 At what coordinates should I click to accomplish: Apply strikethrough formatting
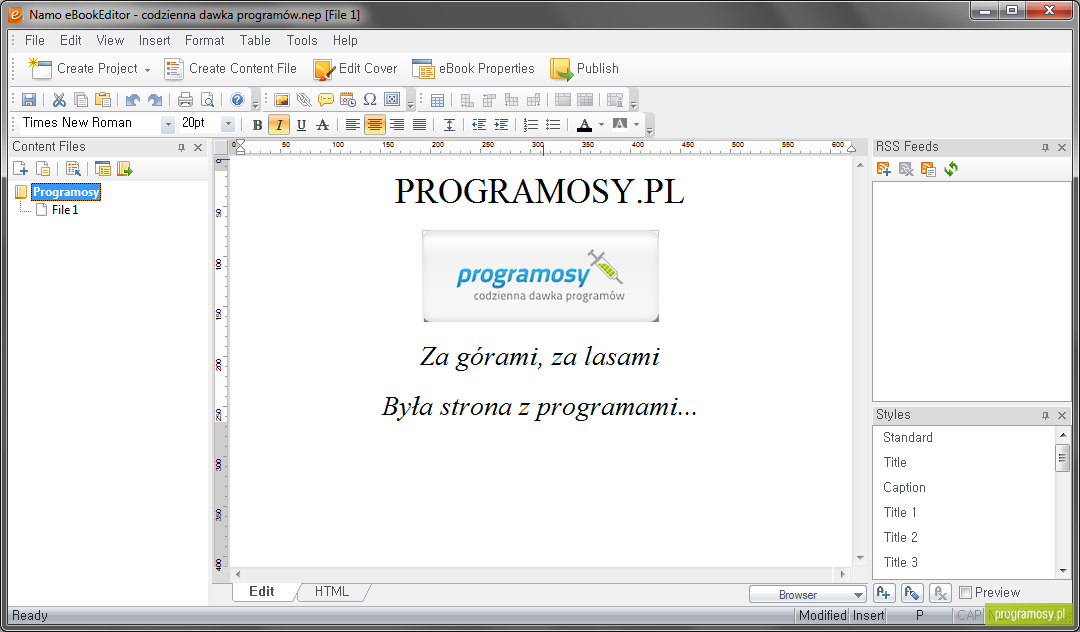pos(322,125)
